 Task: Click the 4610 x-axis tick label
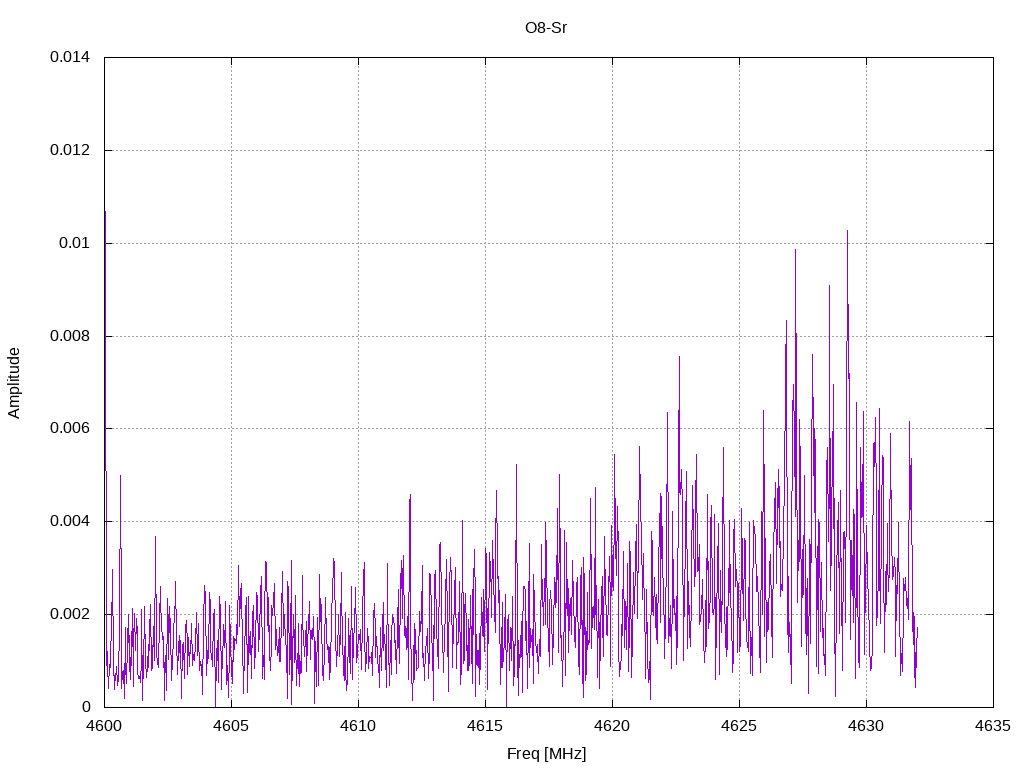coord(358,726)
